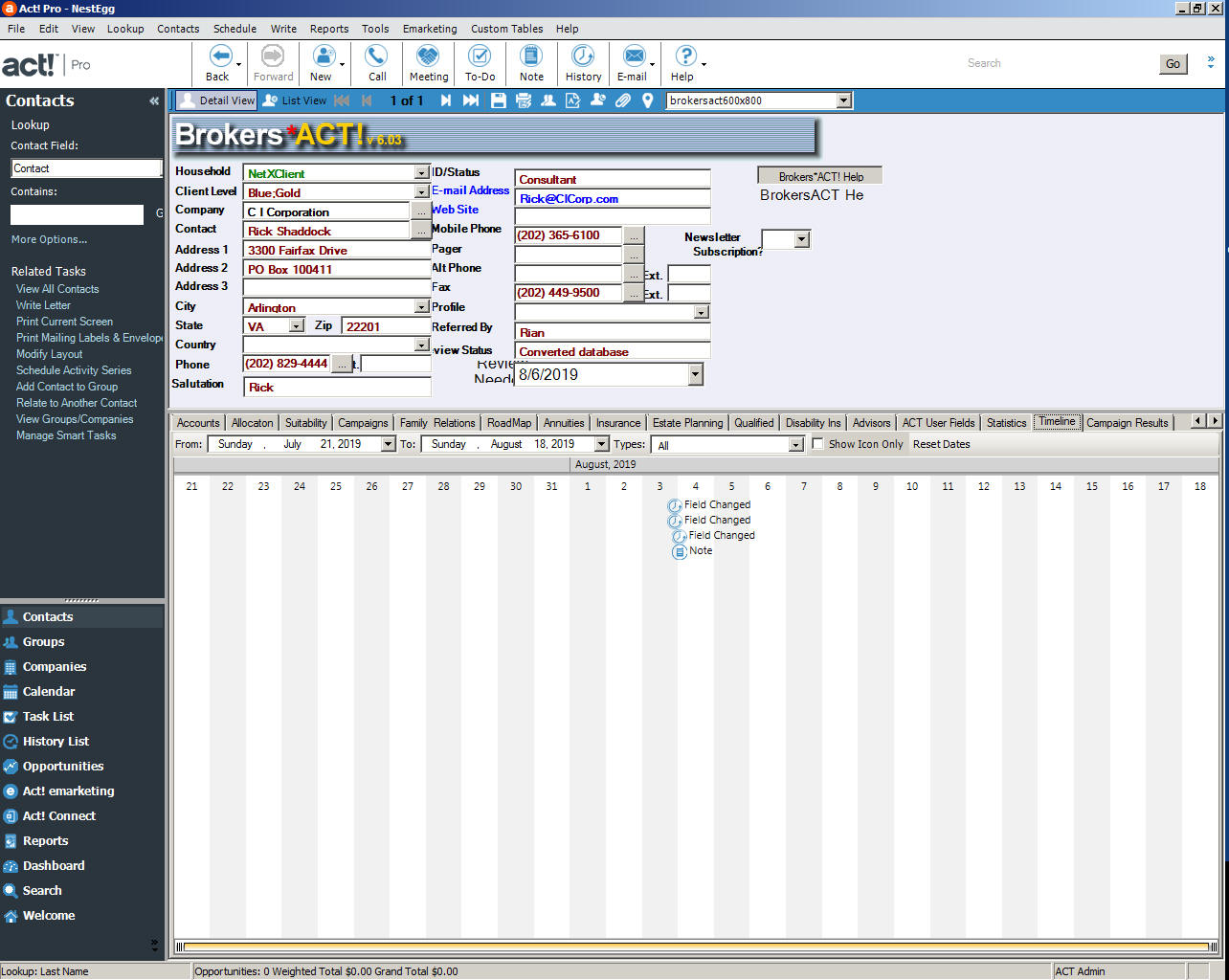Image resolution: width=1229 pixels, height=980 pixels.
Task: Click the quick print icon
Action: pos(524,100)
